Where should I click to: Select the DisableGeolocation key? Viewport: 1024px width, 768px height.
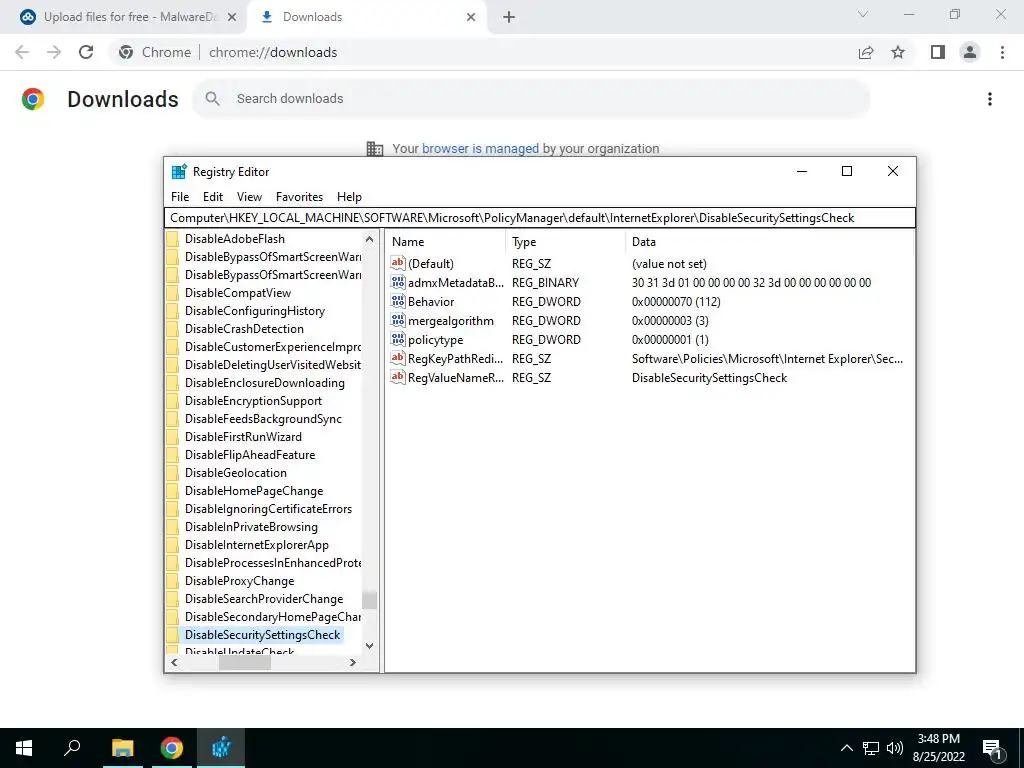click(236, 473)
